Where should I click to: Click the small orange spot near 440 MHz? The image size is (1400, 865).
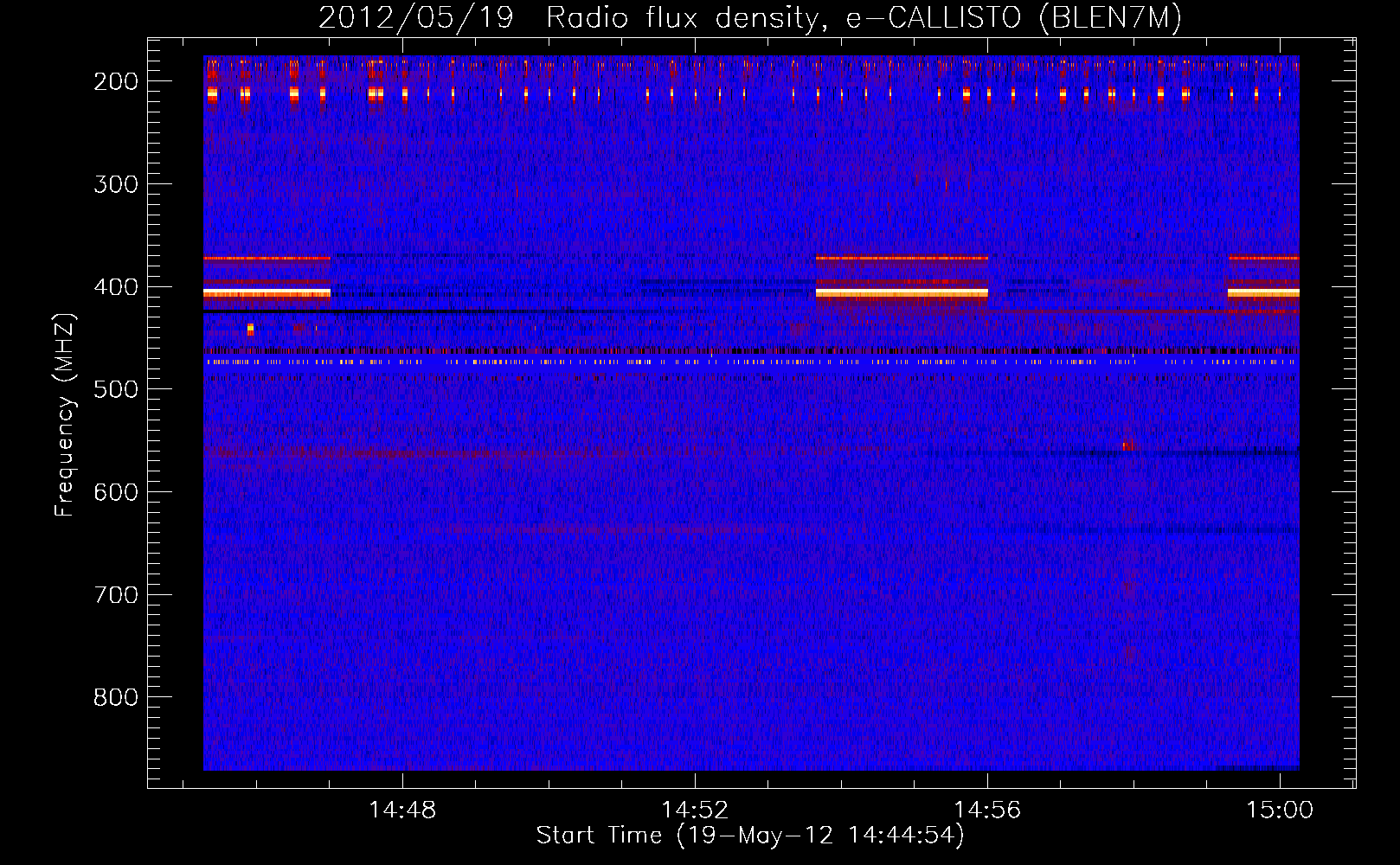(x=250, y=329)
